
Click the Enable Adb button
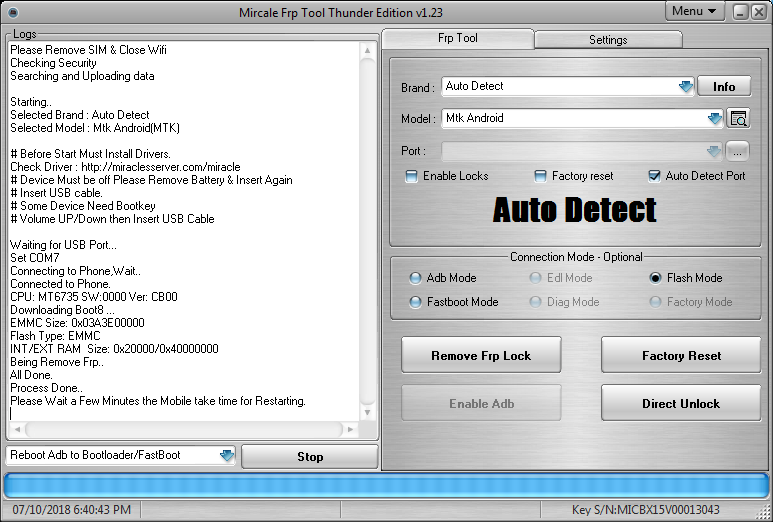tap(481, 403)
